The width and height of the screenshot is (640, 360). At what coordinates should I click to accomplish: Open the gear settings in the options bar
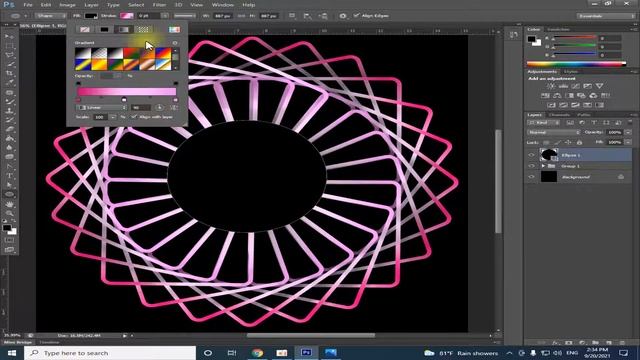click(x=342, y=16)
